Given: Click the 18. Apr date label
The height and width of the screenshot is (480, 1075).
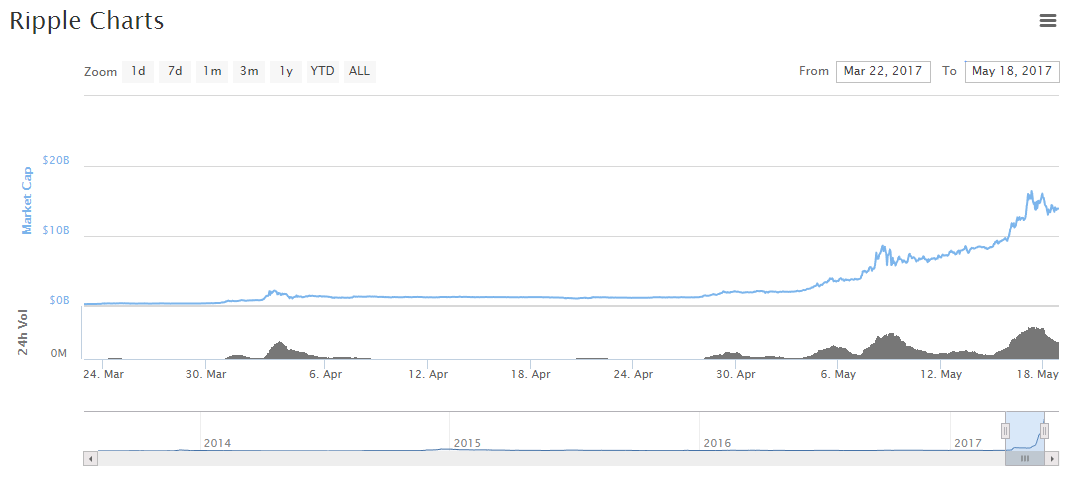Looking at the screenshot, I should [531, 374].
